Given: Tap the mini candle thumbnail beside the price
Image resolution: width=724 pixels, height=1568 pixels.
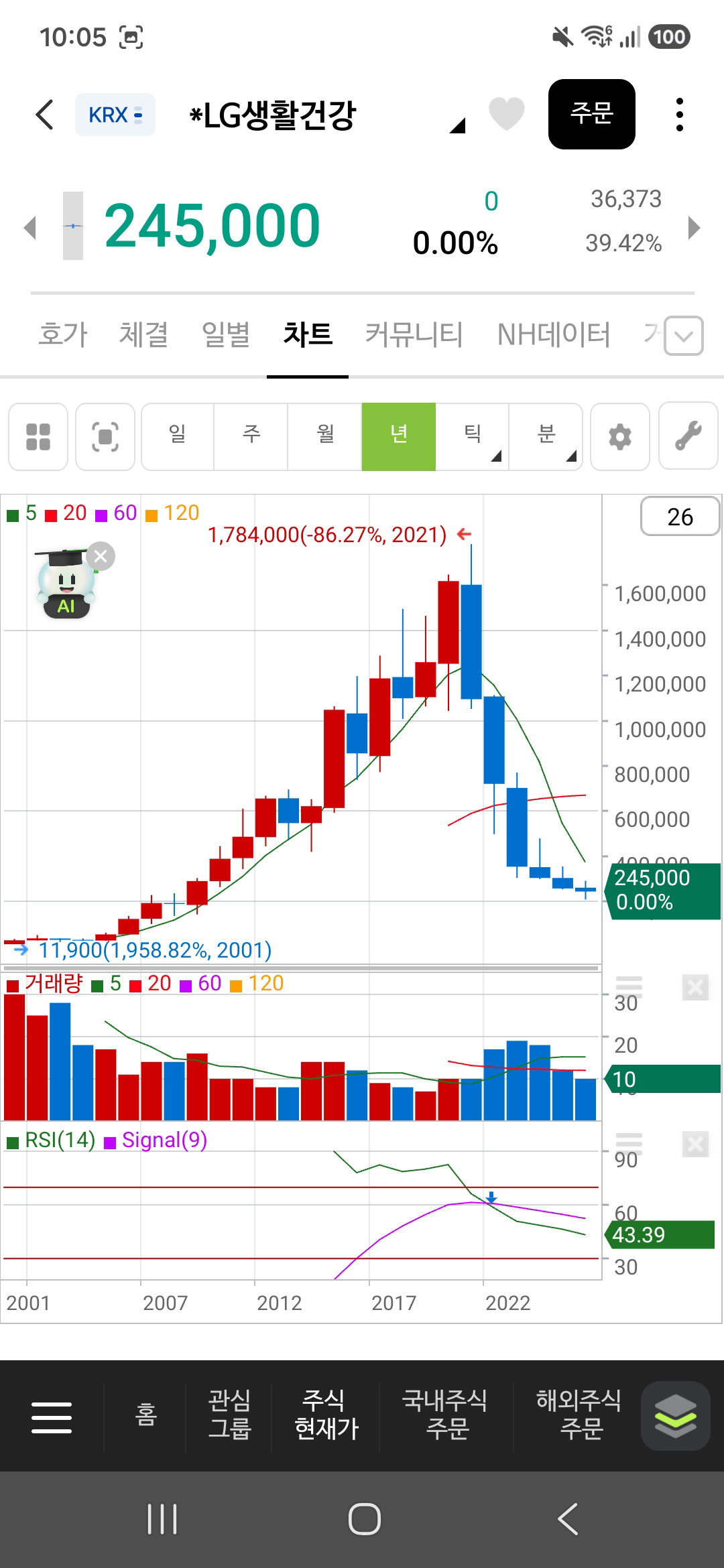Looking at the screenshot, I should pos(73,226).
